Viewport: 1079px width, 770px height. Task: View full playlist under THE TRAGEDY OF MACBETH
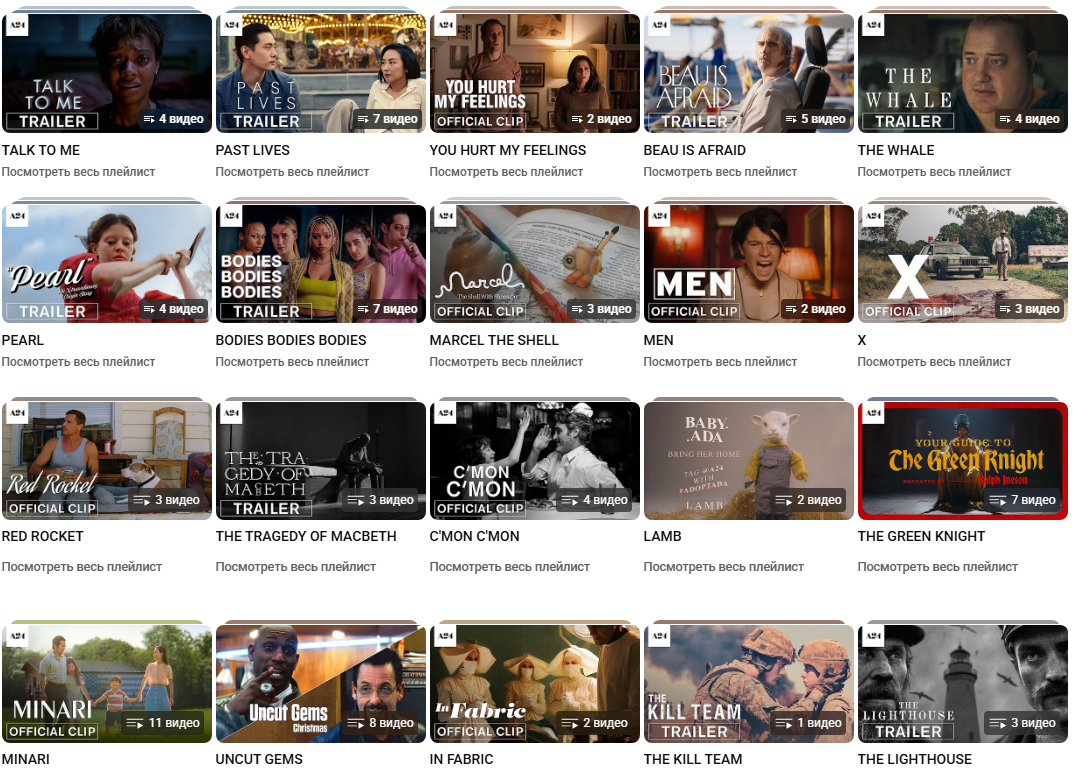(x=296, y=567)
